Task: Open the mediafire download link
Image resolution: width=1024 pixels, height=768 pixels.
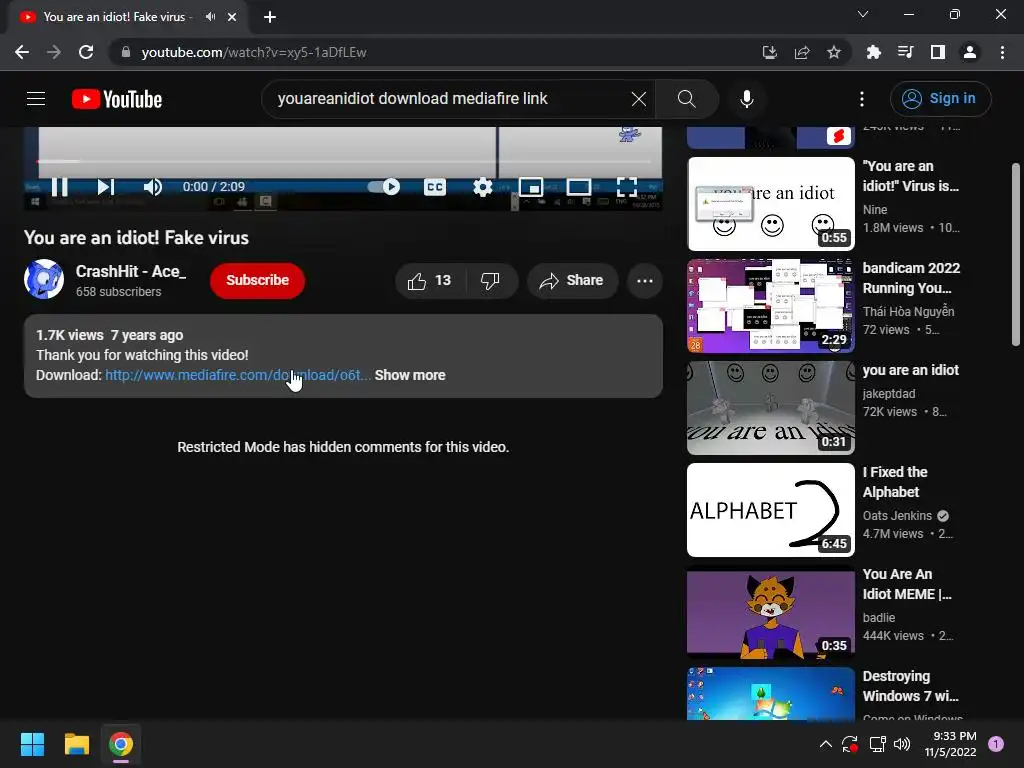Action: 238,375
